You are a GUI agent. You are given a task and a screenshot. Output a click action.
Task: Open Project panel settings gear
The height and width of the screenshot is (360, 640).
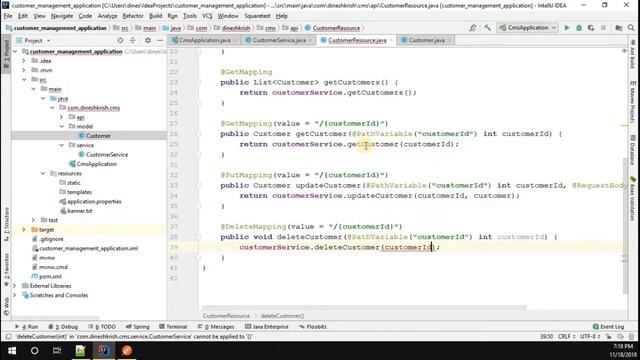148,40
